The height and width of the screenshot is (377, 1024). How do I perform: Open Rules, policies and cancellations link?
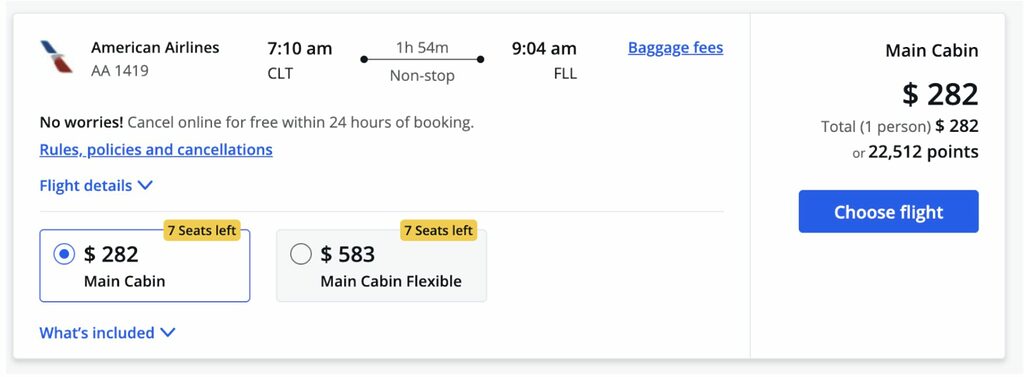click(156, 150)
